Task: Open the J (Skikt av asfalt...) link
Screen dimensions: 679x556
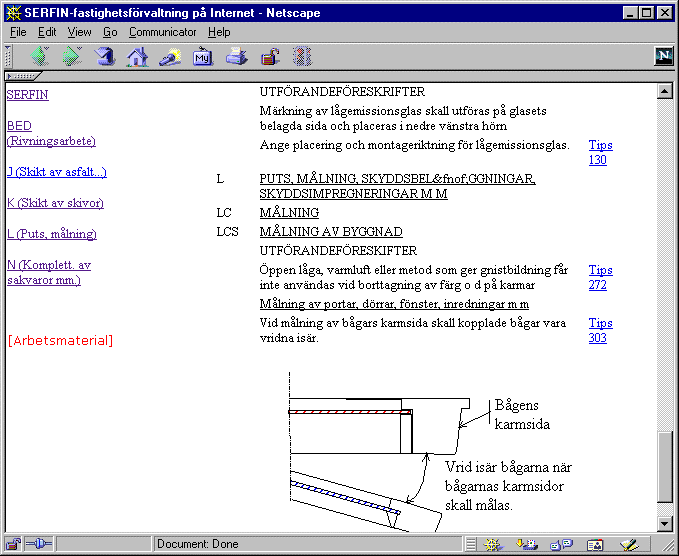Action: (x=57, y=172)
